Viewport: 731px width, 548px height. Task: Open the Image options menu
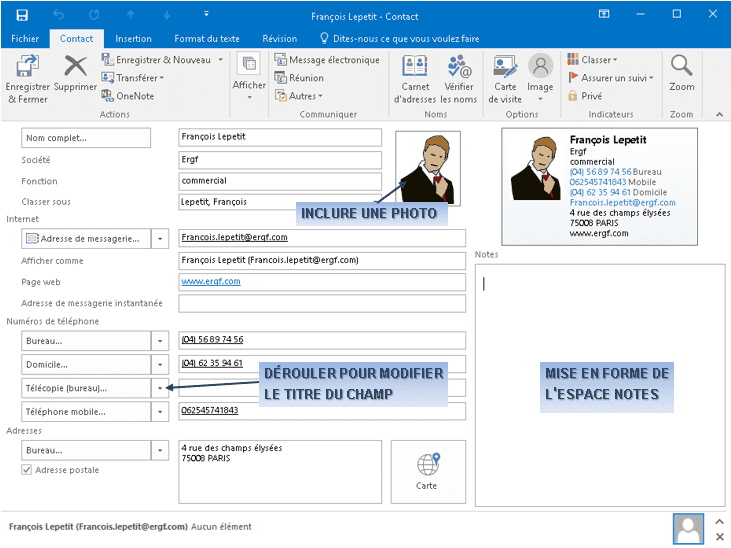point(540,78)
